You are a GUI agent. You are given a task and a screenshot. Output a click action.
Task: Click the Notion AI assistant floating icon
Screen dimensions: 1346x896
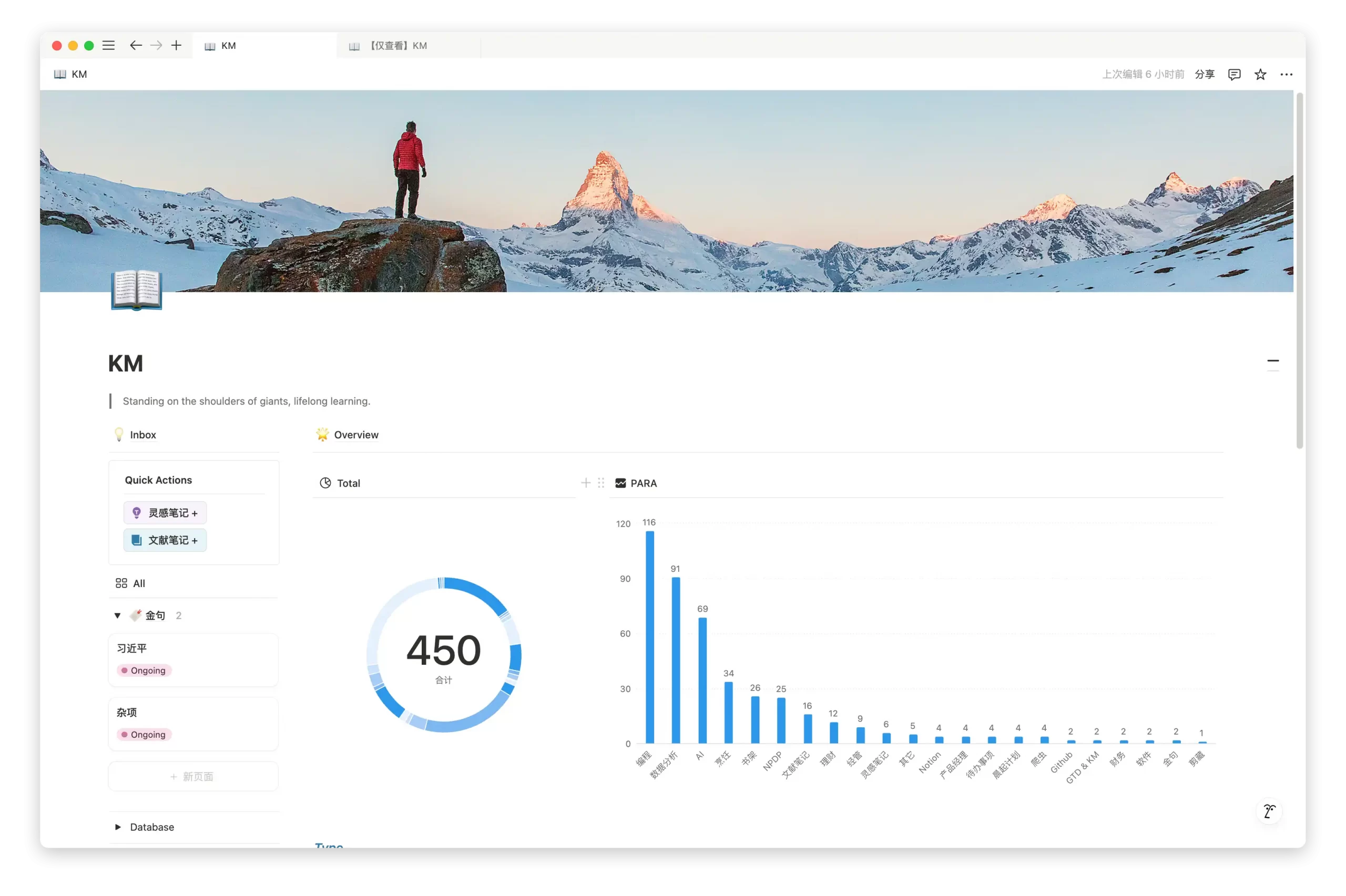tap(1269, 811)
